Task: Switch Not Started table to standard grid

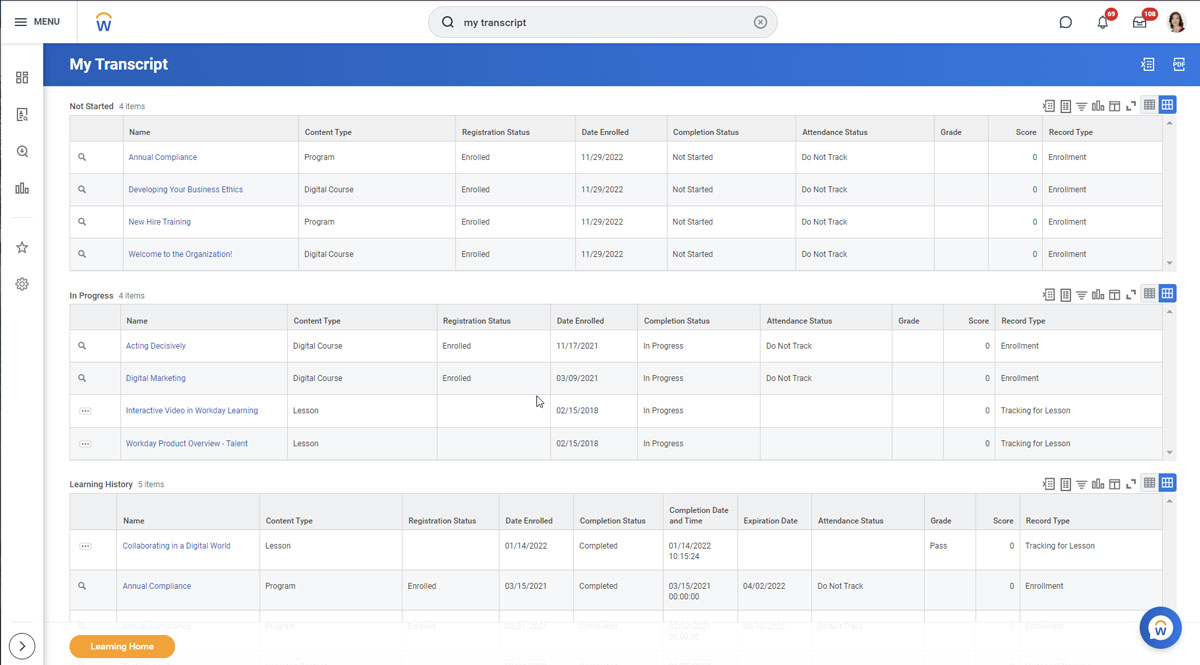Action: click(x=1167, y=105)
